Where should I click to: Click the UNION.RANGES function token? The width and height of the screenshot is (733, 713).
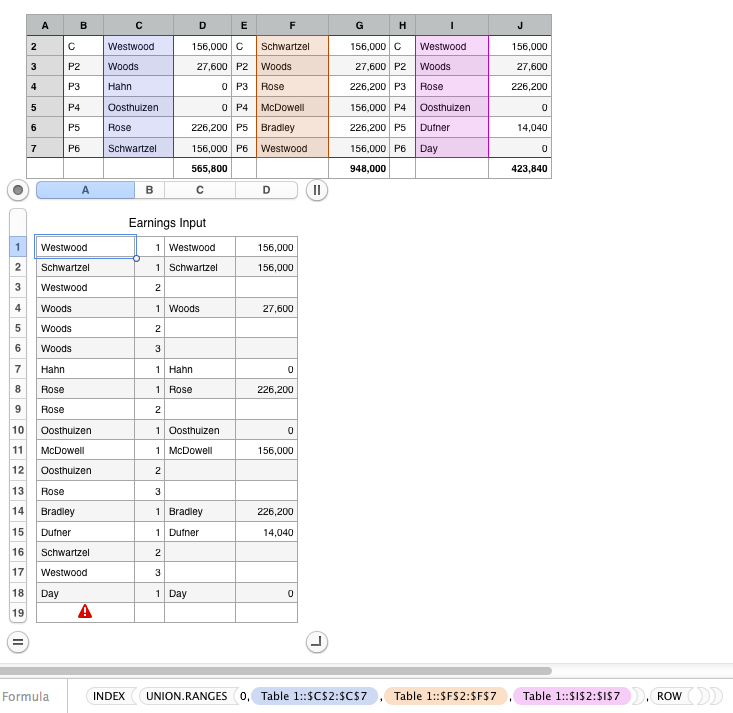coord(187,696)
